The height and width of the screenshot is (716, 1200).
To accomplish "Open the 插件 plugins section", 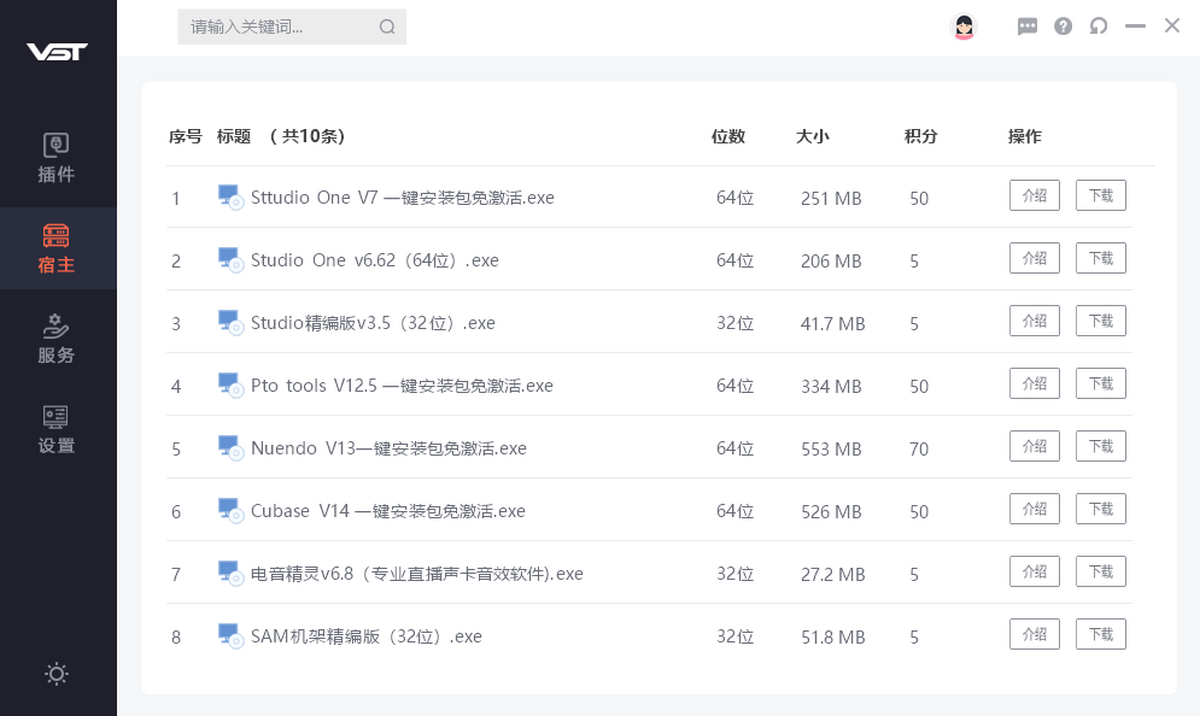I will [57, 158].
